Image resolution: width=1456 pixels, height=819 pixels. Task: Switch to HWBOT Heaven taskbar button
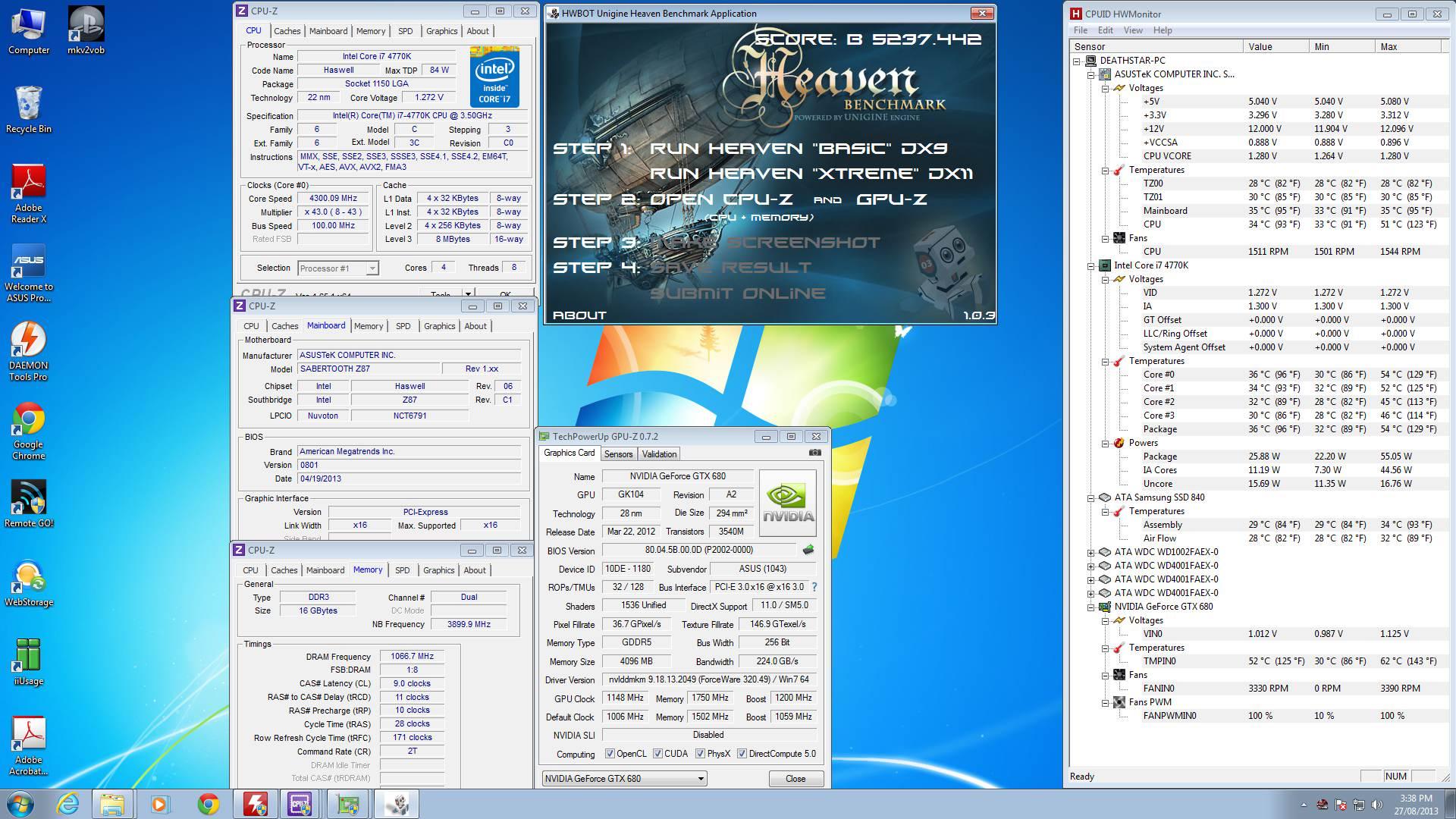[397, 804]
